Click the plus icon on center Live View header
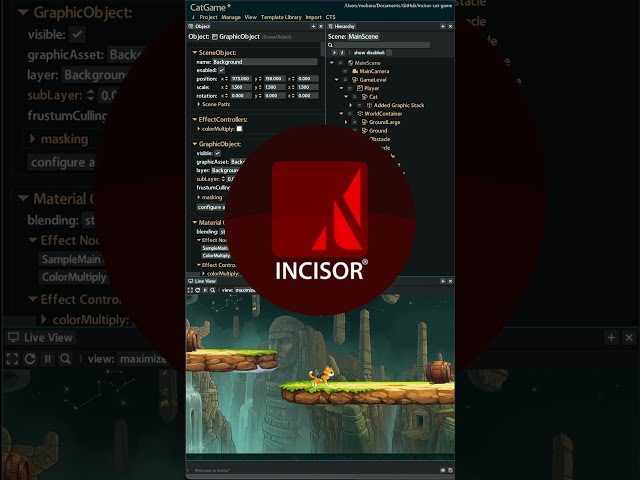 (x=443, y=281)
